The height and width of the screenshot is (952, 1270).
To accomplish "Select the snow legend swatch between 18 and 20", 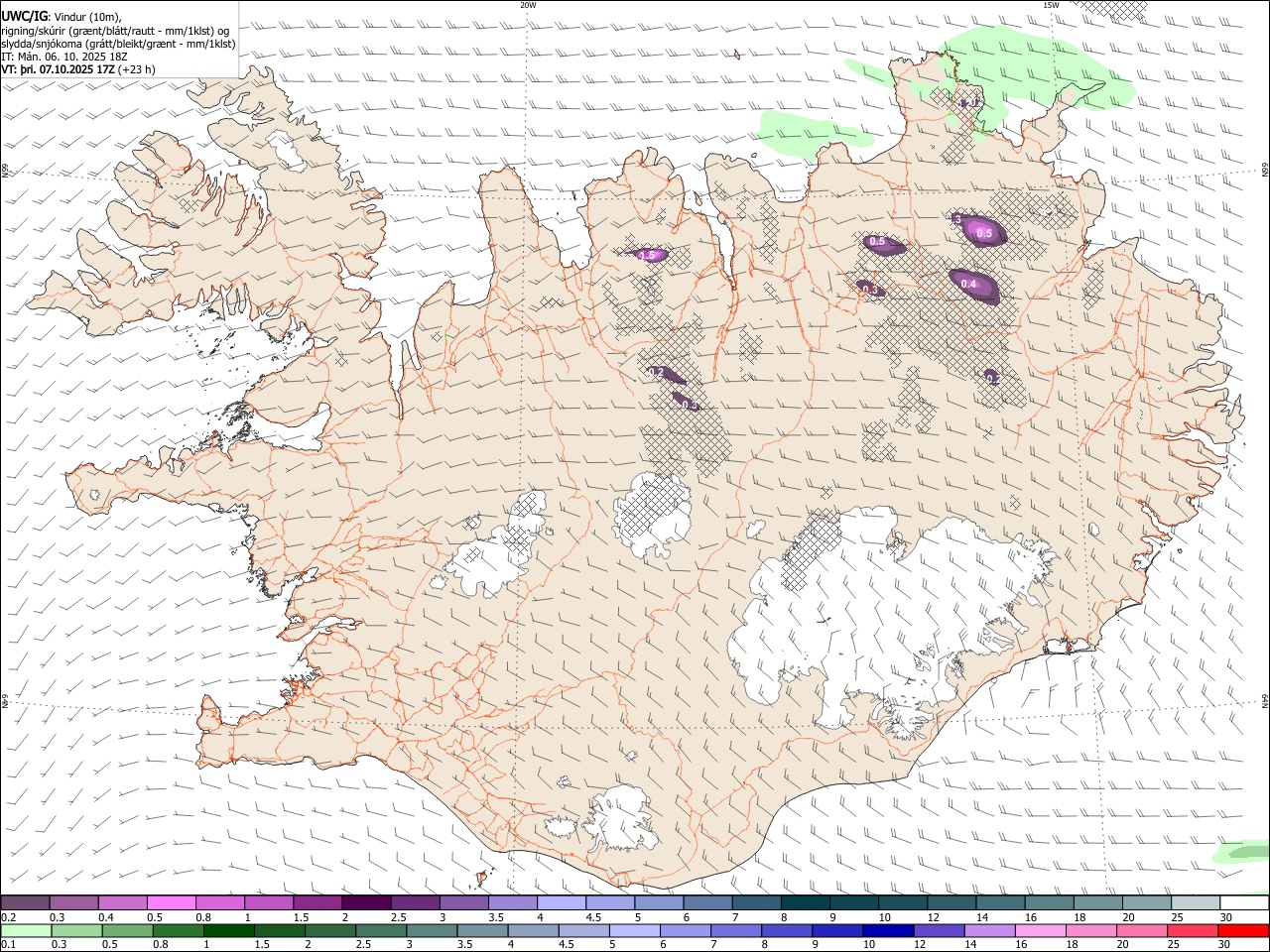I will click(x=1099, y=902).
